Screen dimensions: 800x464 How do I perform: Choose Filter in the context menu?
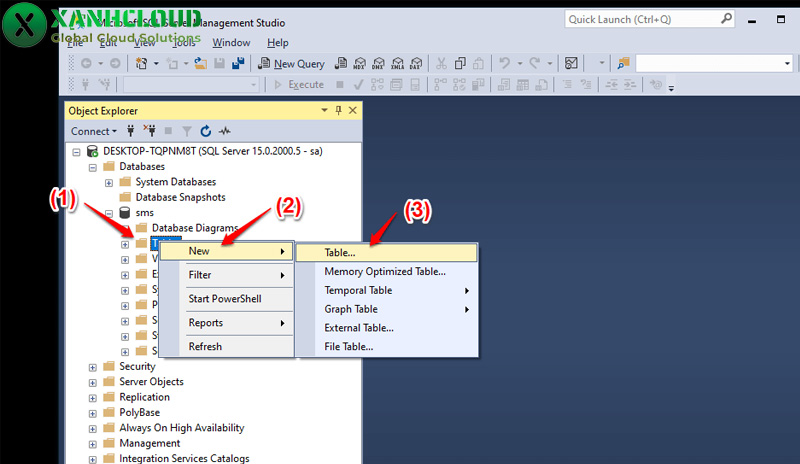tap(227, 275)
